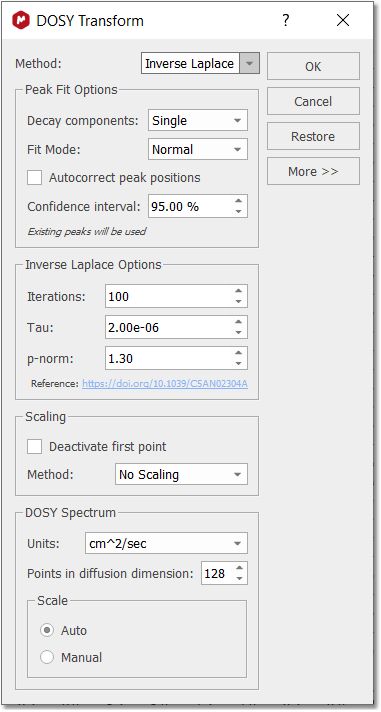Select the Manual scale radio button

coord(47,657)
